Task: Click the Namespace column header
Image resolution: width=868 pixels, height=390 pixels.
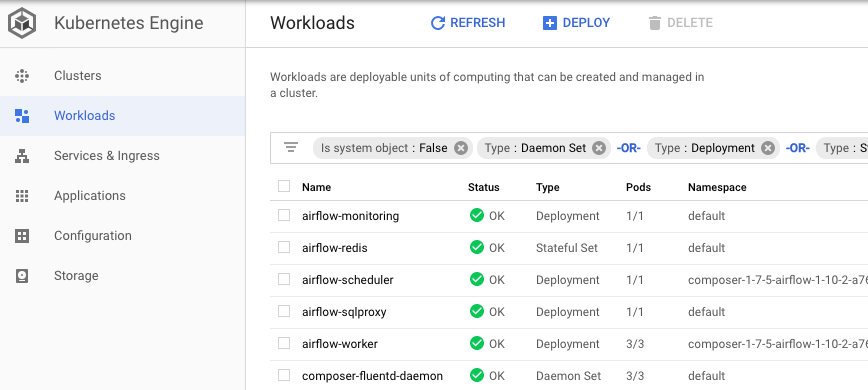Action: [x=717, y=187]
